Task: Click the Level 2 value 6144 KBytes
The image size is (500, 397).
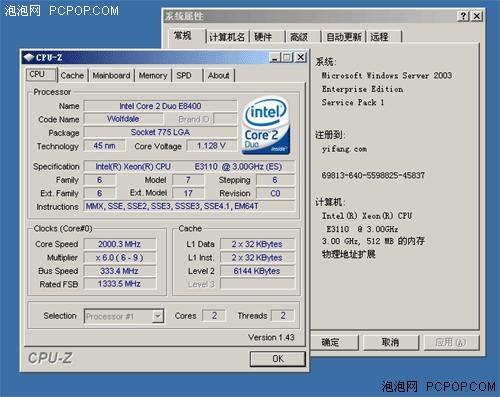Action: (257, 271)
